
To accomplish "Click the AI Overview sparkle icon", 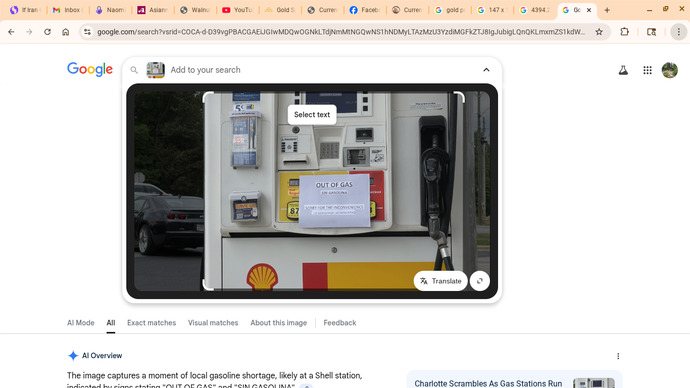I will click(73, 355).
